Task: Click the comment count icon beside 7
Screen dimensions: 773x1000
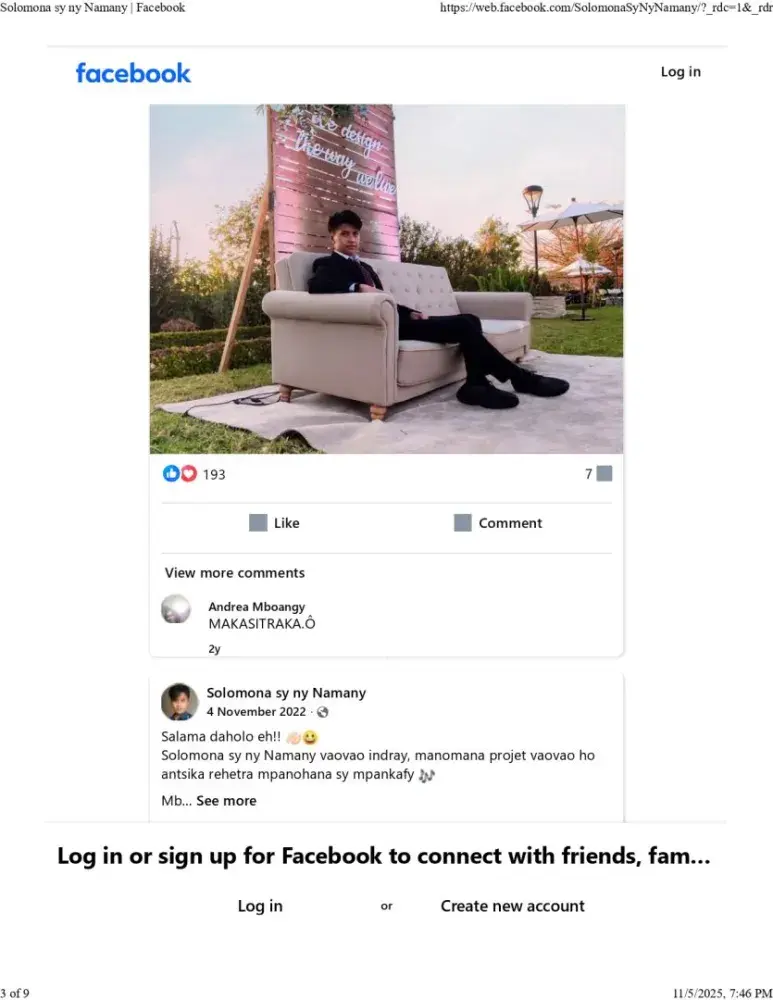Action: click(605, 473)
